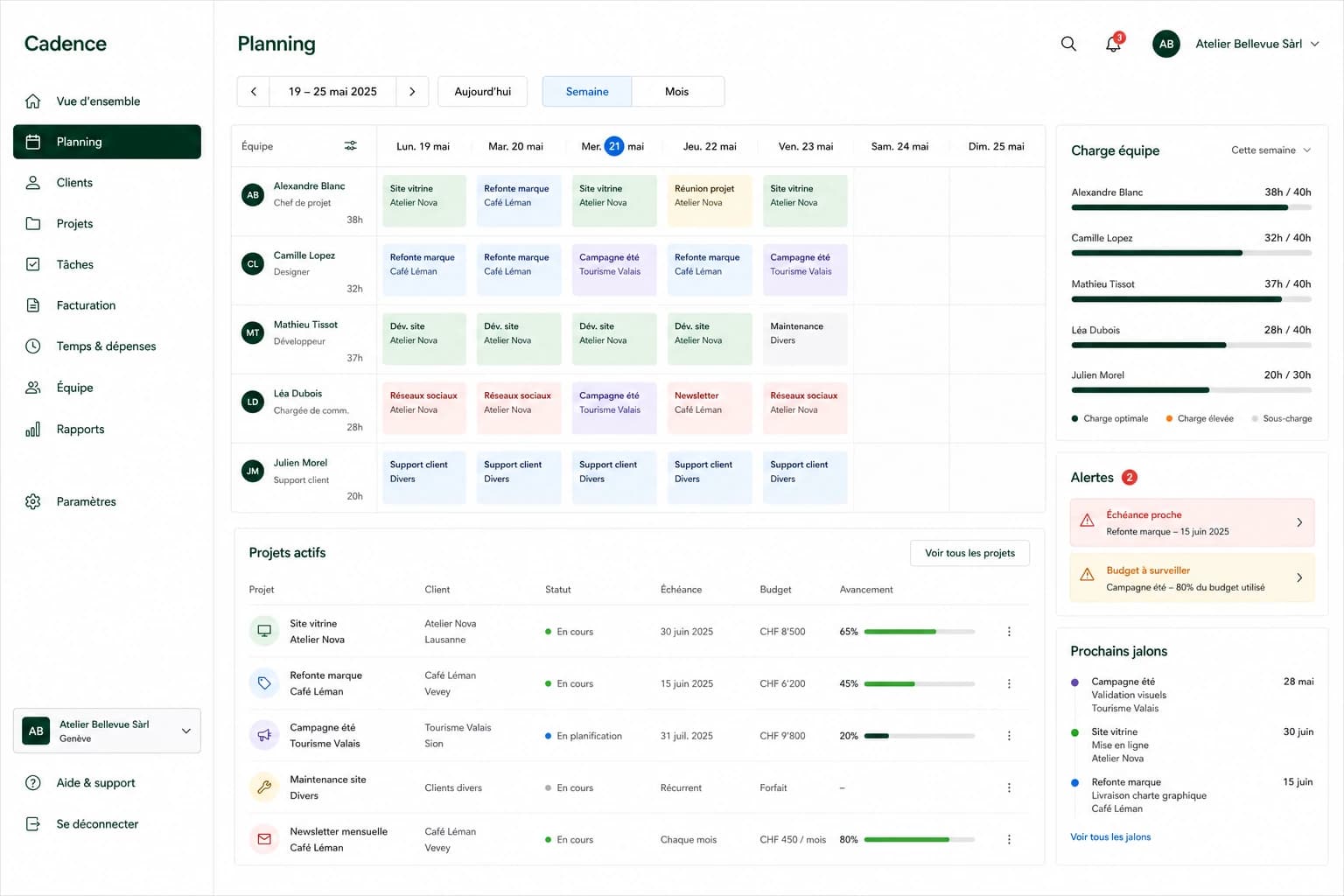Click the Aide & support help icon
Screen dimensions: 1344x896
(33, 783)
